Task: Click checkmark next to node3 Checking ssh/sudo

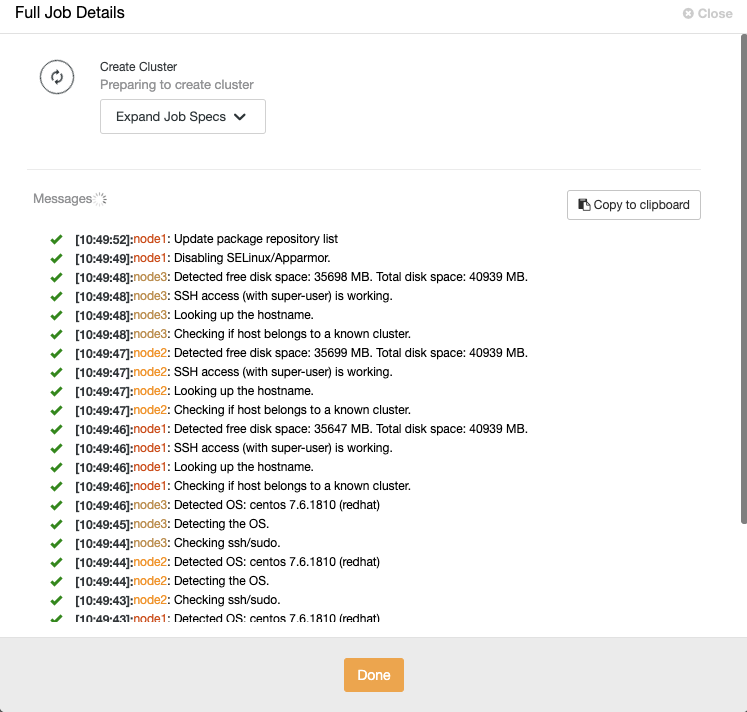Action: (56, 543)
